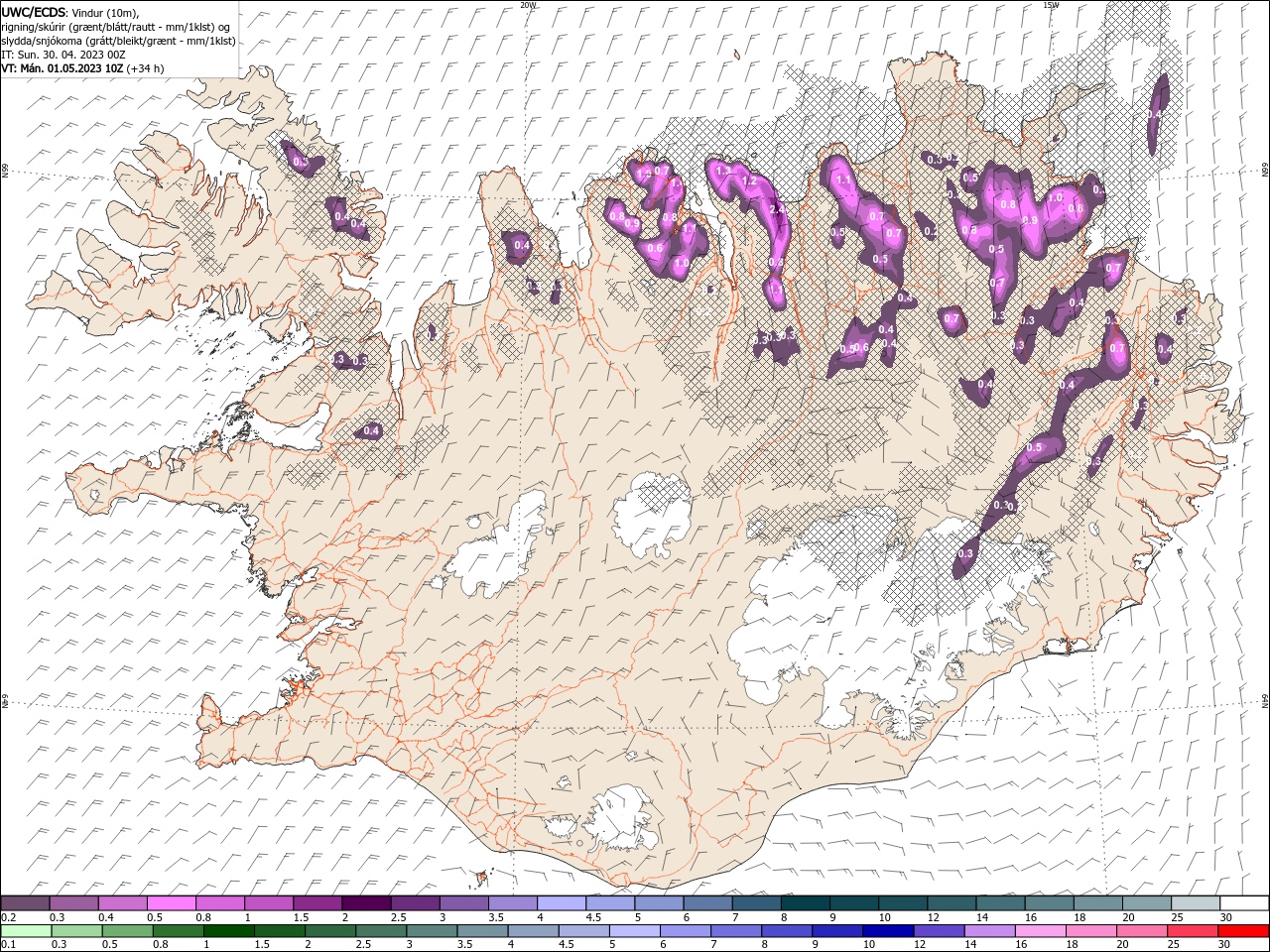Select the dark purple top-row swatch between 2 and 2.5

click(366, 903)
